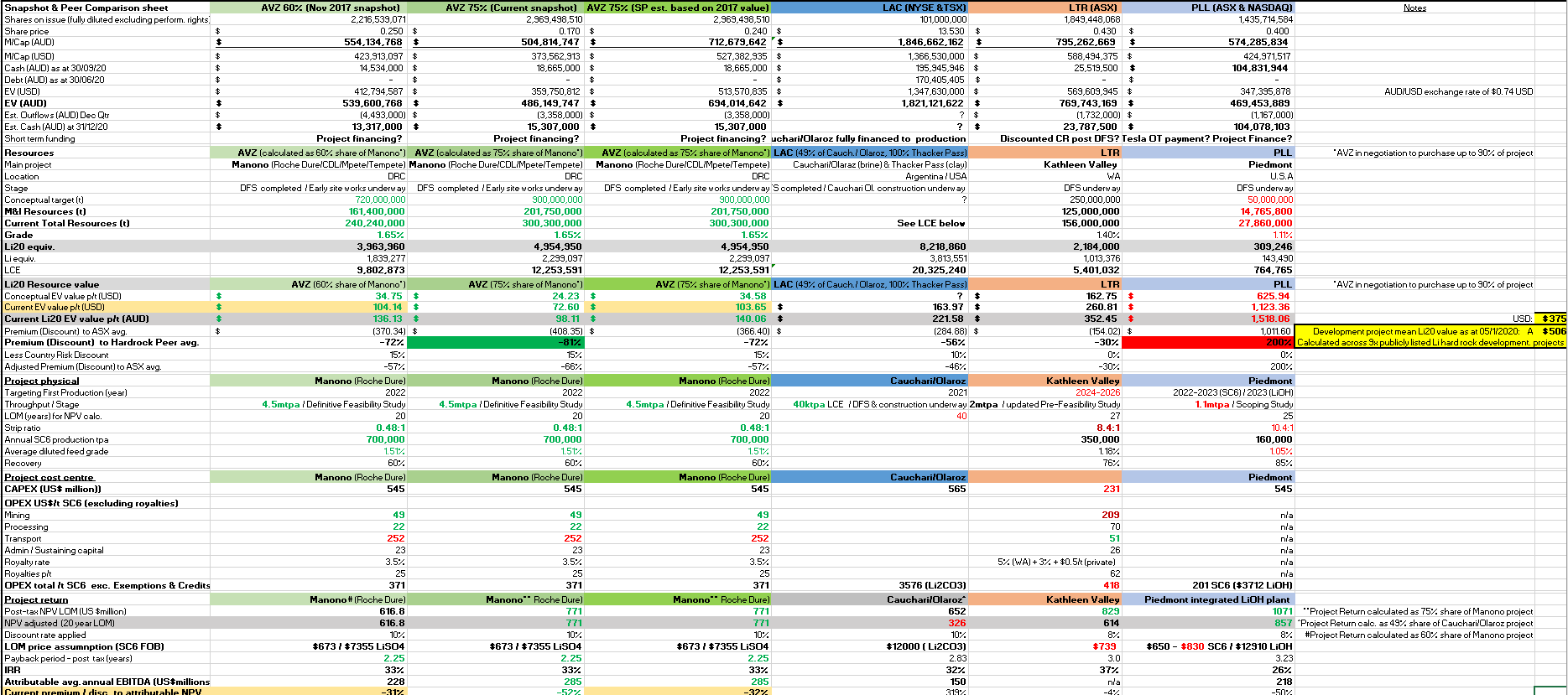This screenshot has width=1568, height=695.
Task: Click the 'Less Country Risk Discount' label
Action: (x=56, y=355)
